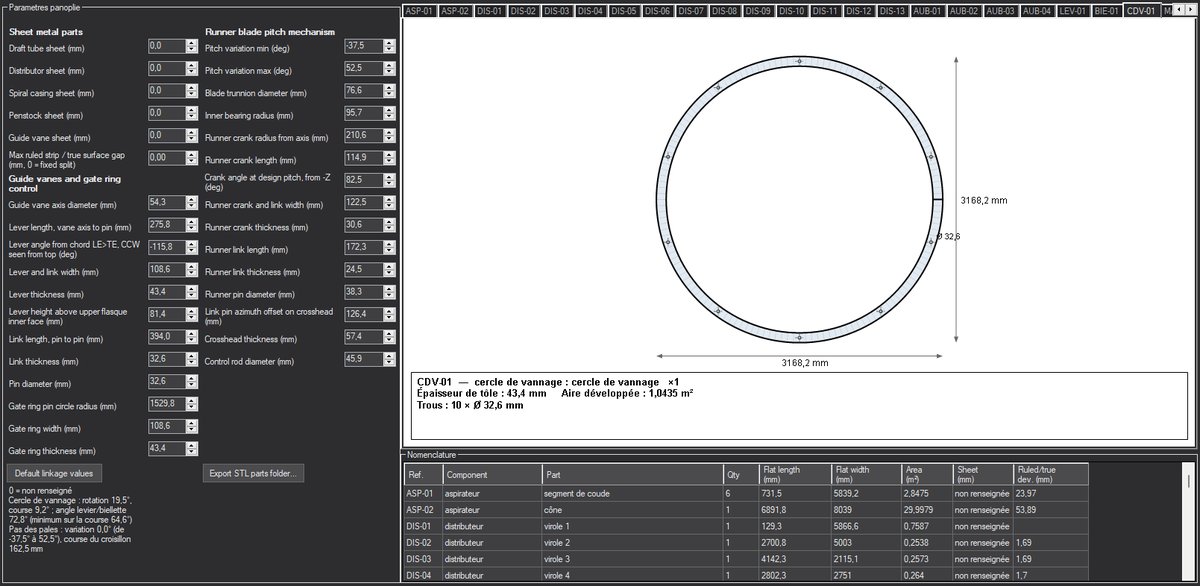Click the Qty column header

point(741,474)
